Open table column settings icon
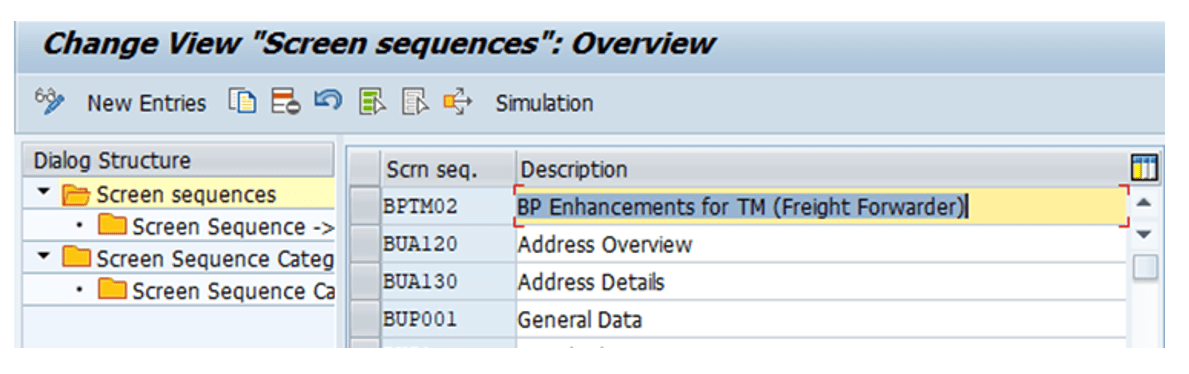 (1143, 168)
